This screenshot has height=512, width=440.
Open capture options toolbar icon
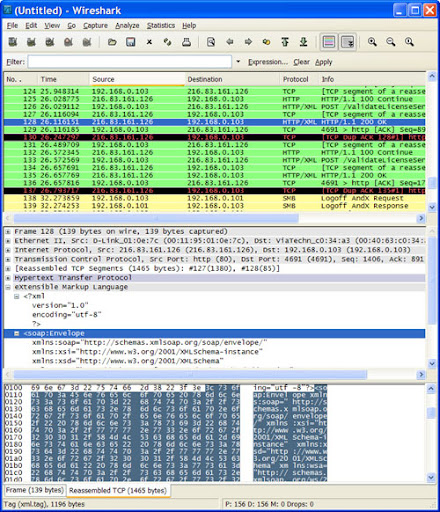point(31,42)
